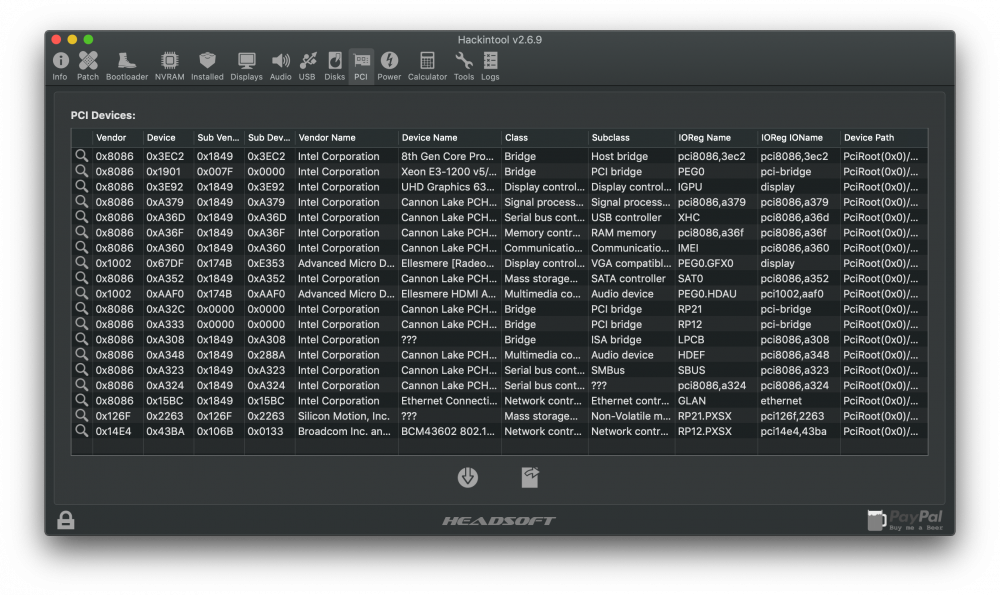Open the Patch toolbar section
This screenshot has height=595, width=1000.
click(88, 66)
